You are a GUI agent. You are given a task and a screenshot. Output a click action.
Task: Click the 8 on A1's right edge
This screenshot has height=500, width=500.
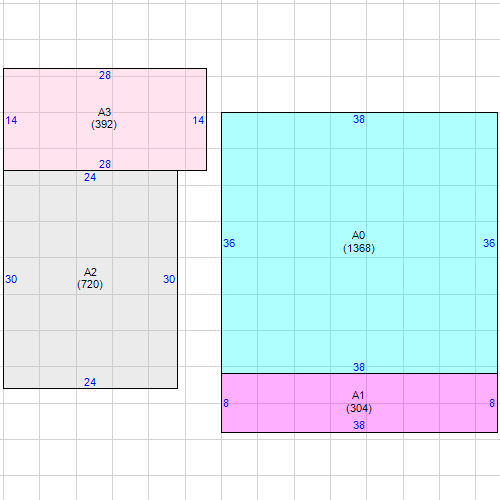tap(492, 403)
